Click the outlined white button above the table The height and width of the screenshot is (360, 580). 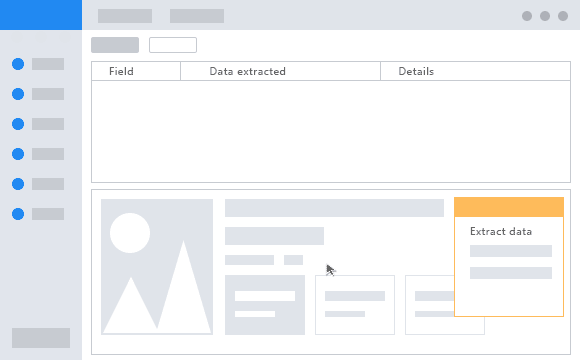coord(173,45)
